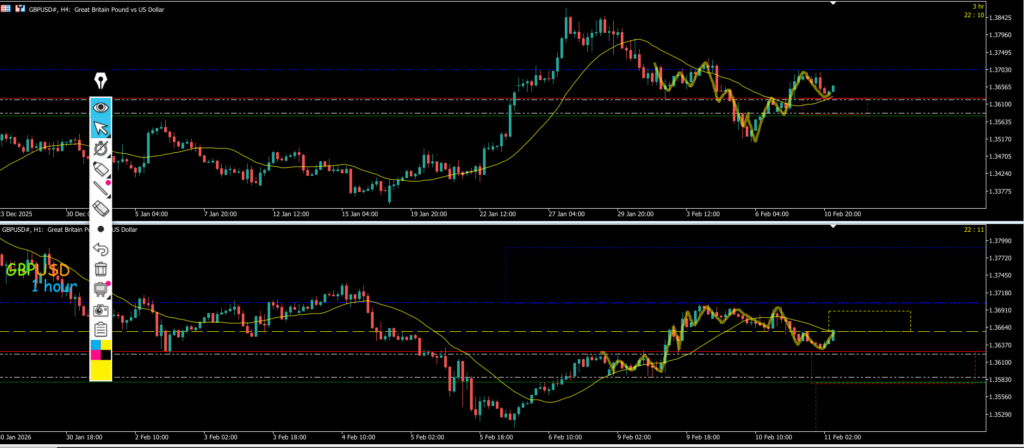This screenshot has width=1024, height=448.
Task: Select the arrow cursor tool
Action: 100,127
